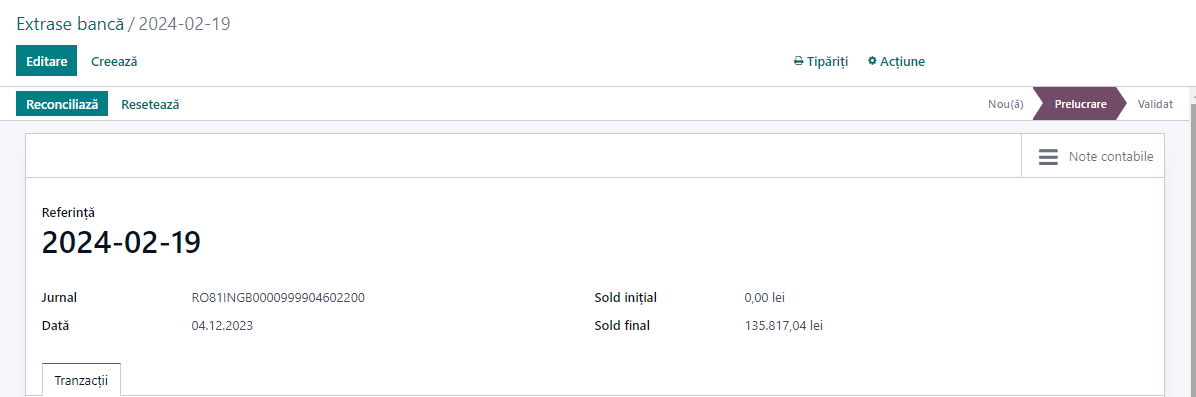Select the Nou(ă) status stage
Viewport: 1196px width, 397px height.
click(1005, 104)
